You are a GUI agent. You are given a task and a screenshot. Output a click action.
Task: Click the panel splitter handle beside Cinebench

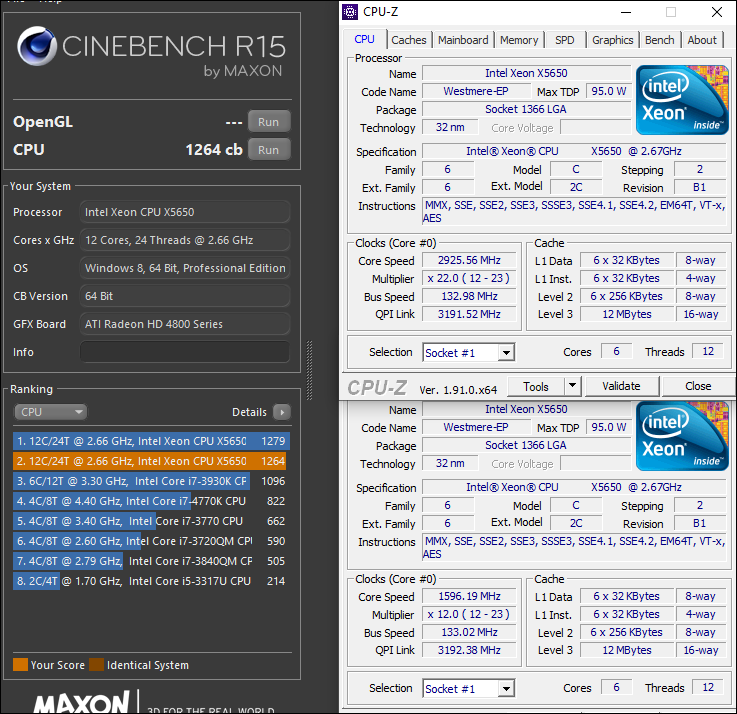click(309, 370)
